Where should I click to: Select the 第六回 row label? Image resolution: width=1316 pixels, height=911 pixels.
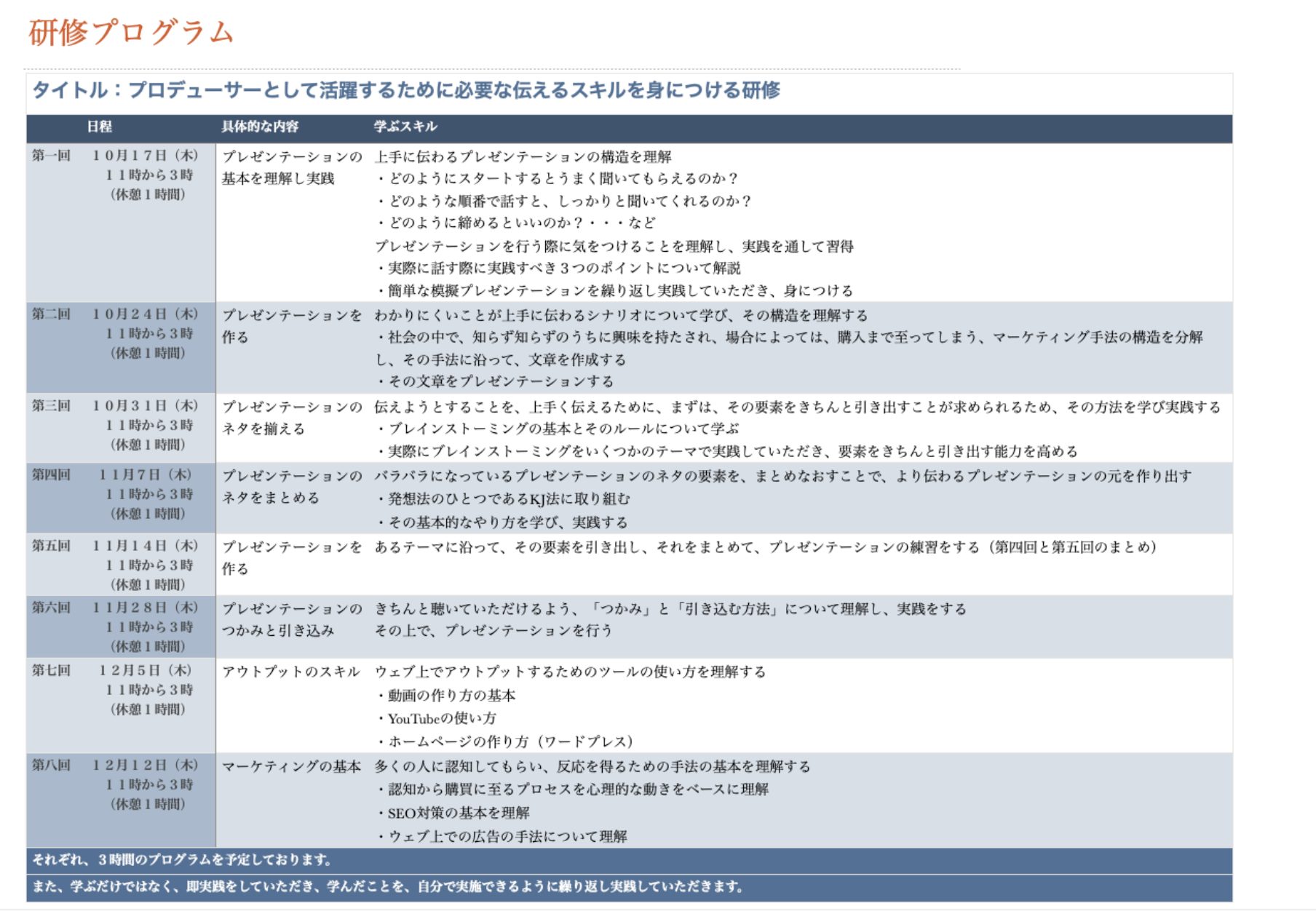tap(51, 607)
